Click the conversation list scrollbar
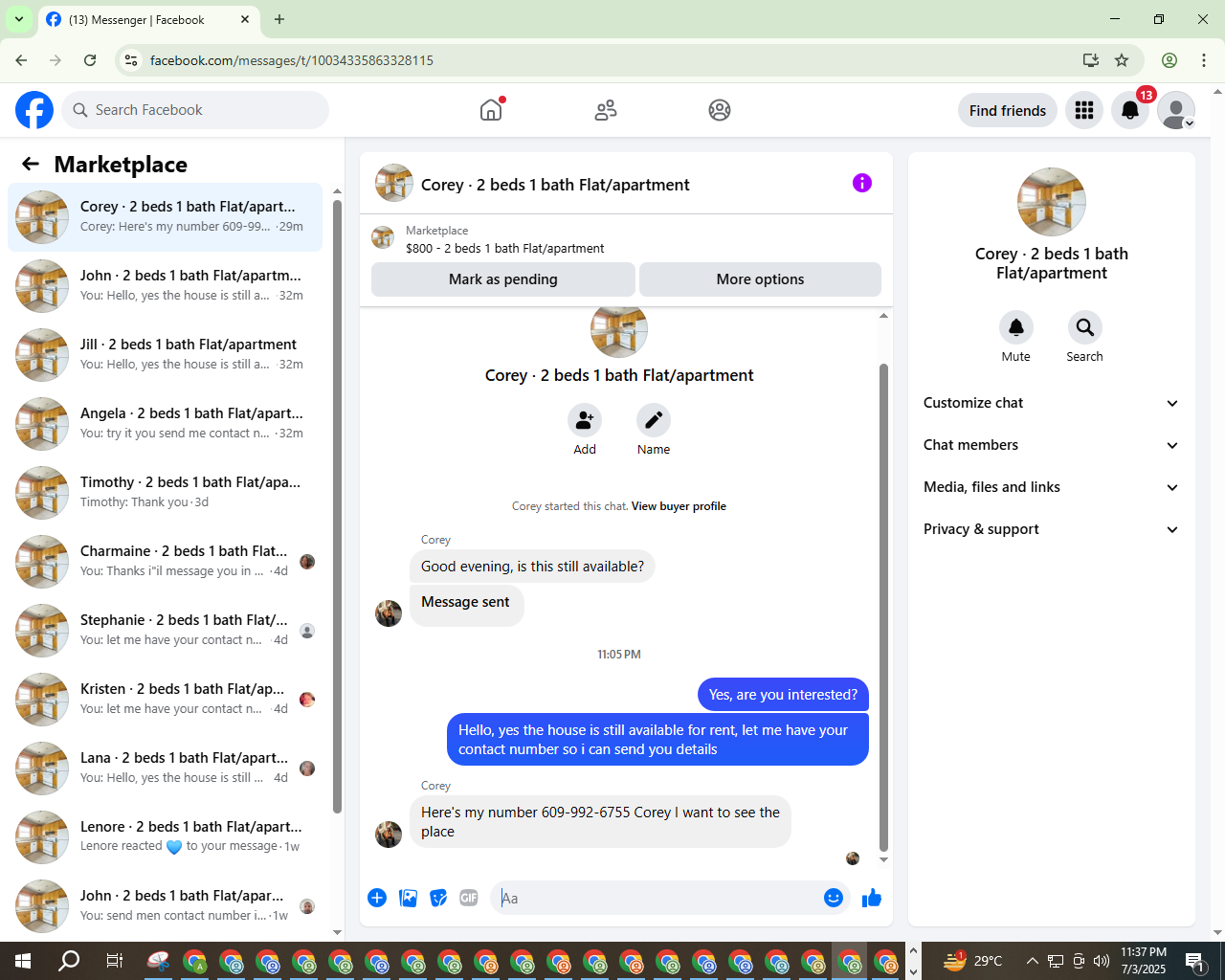This screenshot has width=1225, height=980. (x=337, y=505)
